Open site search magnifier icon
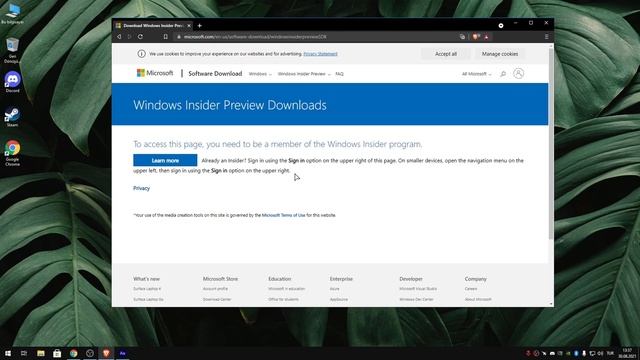The width and height of the screenshot is (640, 360). 503,74
